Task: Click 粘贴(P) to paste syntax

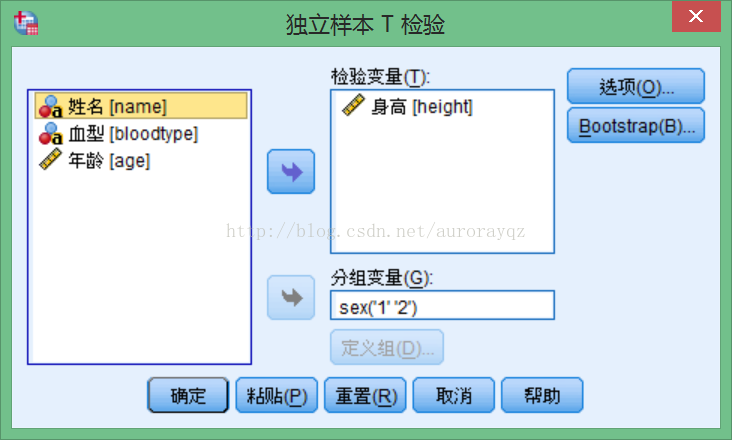Action: coord(276,395)
